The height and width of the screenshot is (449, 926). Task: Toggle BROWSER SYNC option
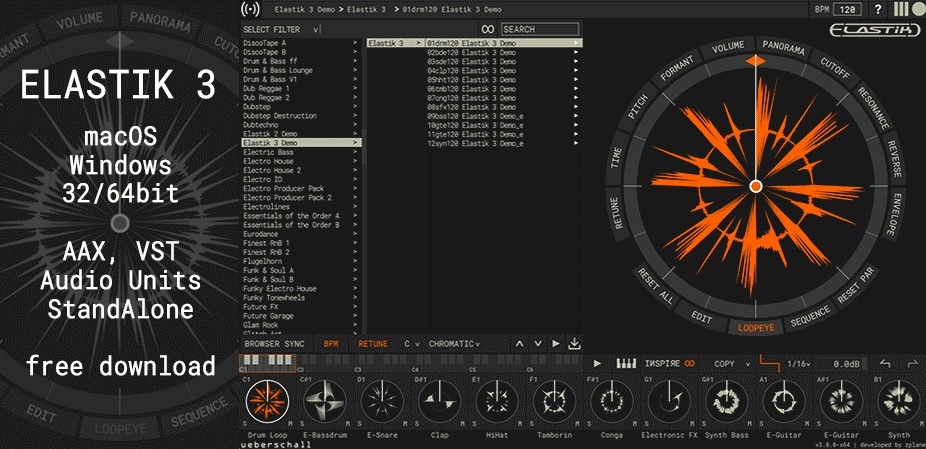pyautogui.click(x=275, y=344)
